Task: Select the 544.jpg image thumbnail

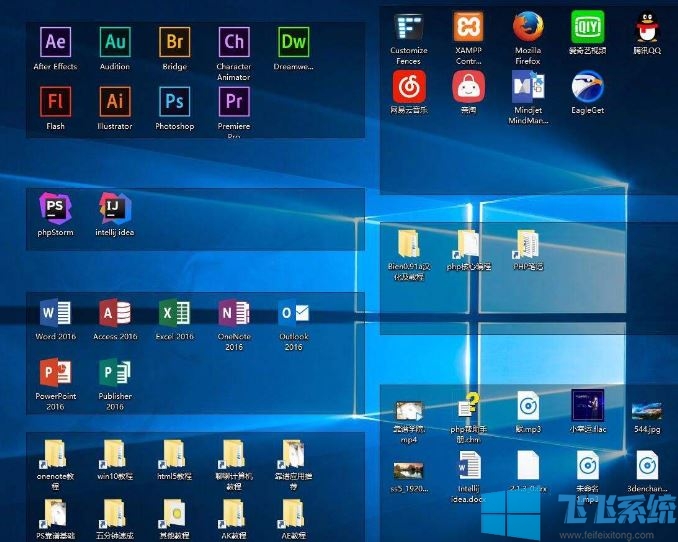Action: click(x=646, y=411)
